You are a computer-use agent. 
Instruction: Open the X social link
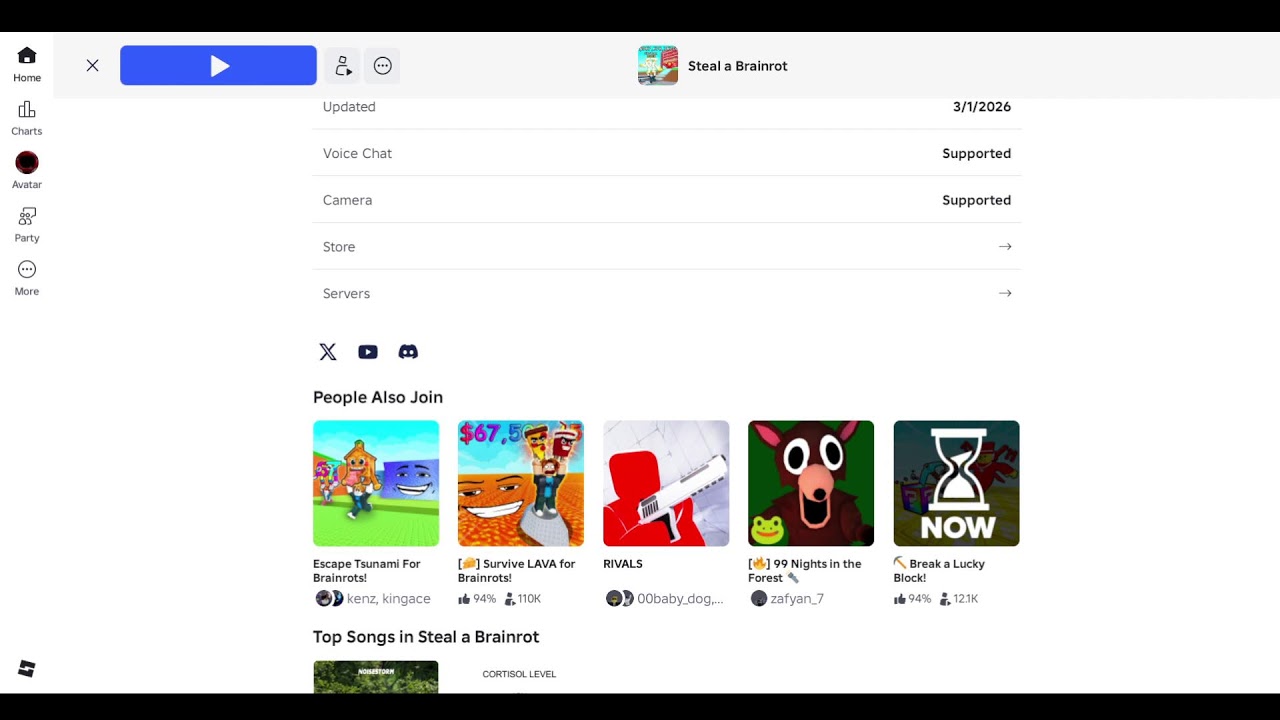(x=328, y=352)
